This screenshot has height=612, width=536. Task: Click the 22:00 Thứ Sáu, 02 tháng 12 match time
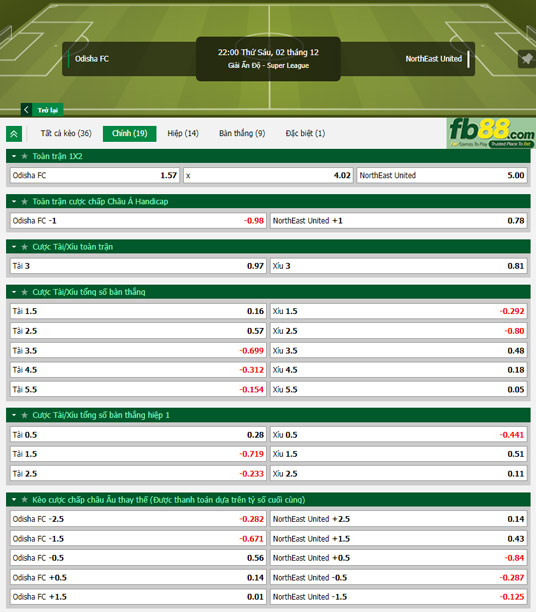[x=268, y=52]
